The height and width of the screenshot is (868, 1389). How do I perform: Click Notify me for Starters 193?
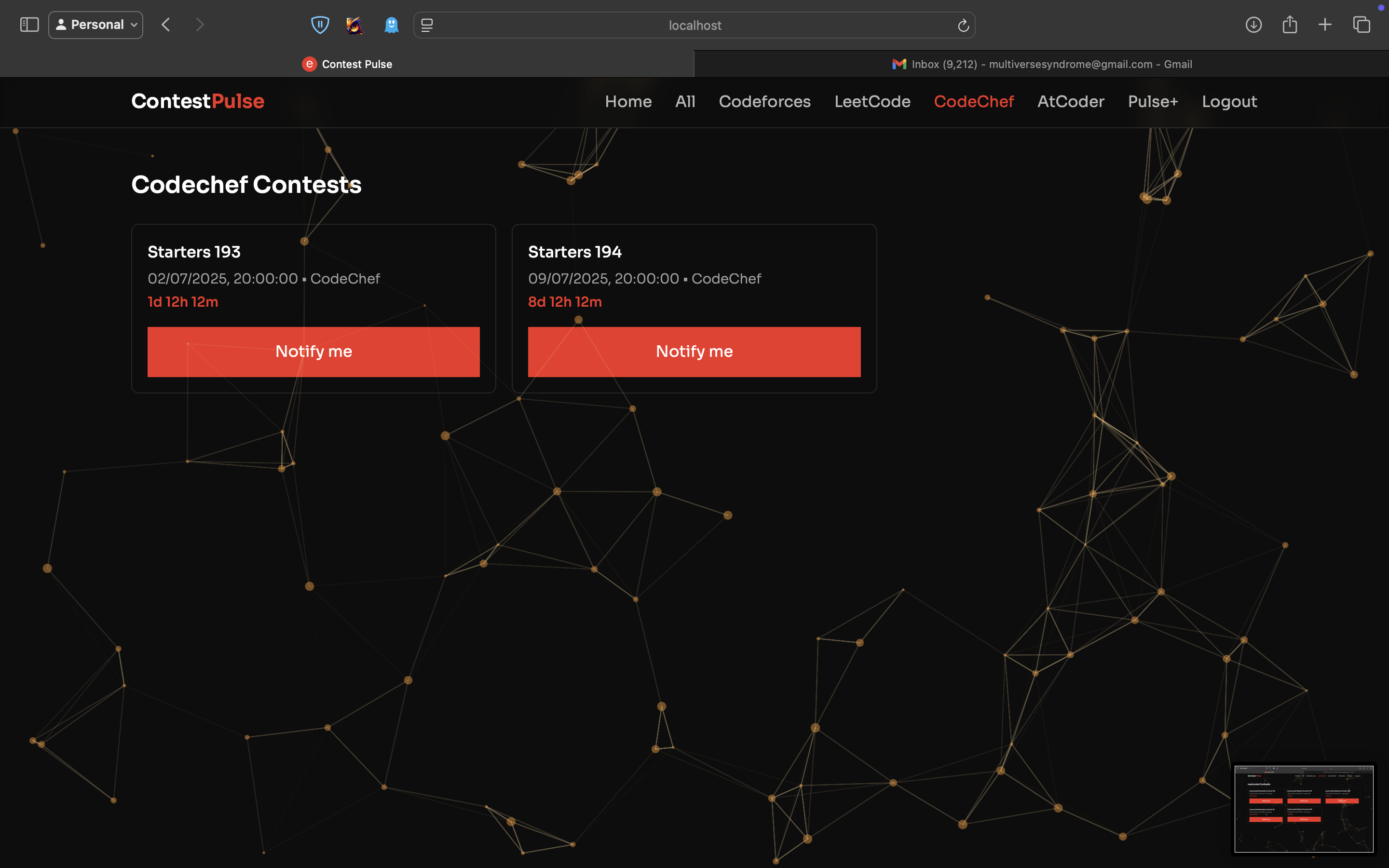click(313, 352)
